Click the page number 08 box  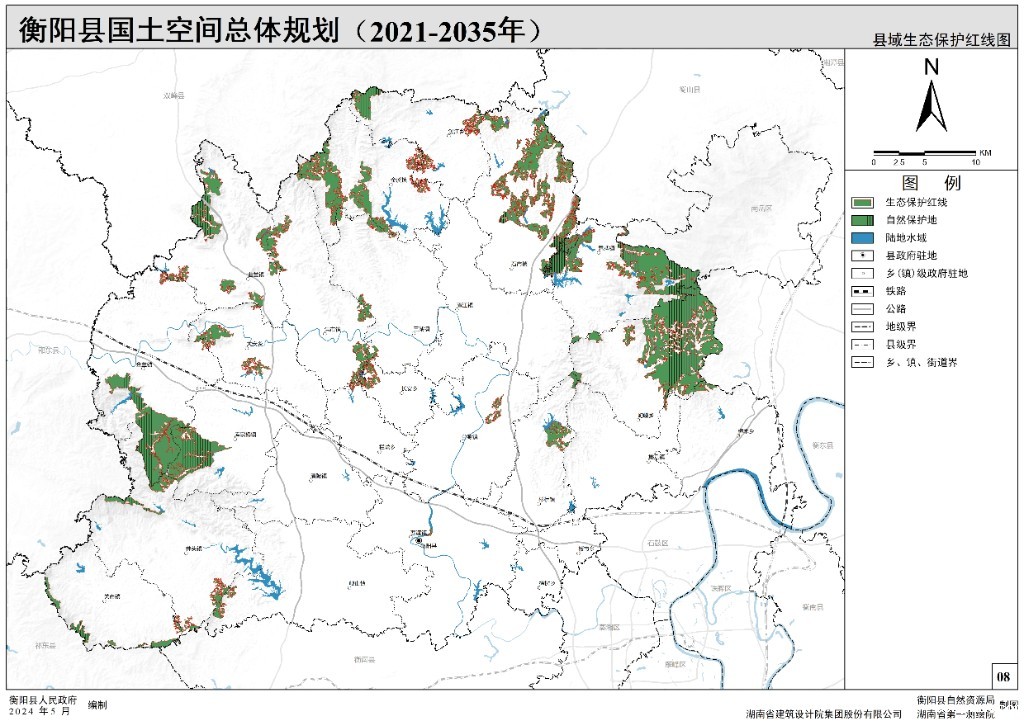point(1004,676)
